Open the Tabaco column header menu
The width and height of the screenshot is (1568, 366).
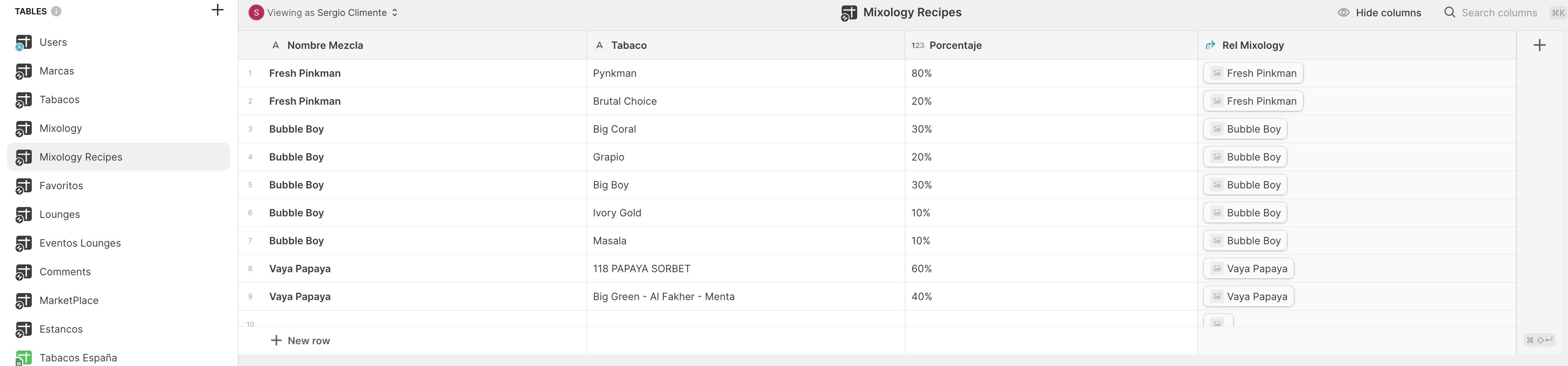629,45
